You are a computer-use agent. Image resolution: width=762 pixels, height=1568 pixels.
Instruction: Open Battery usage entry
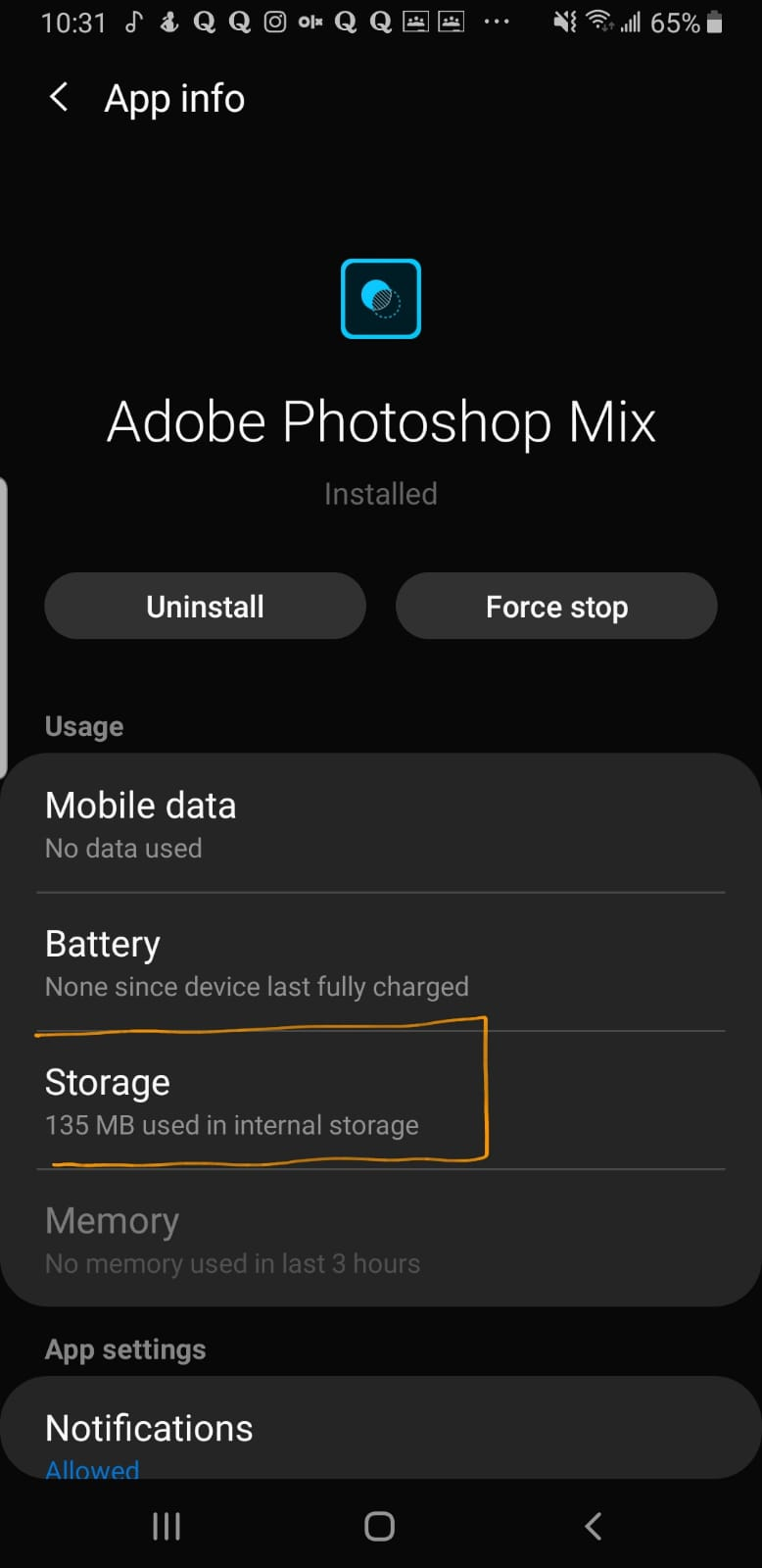[x=381, y=962]
